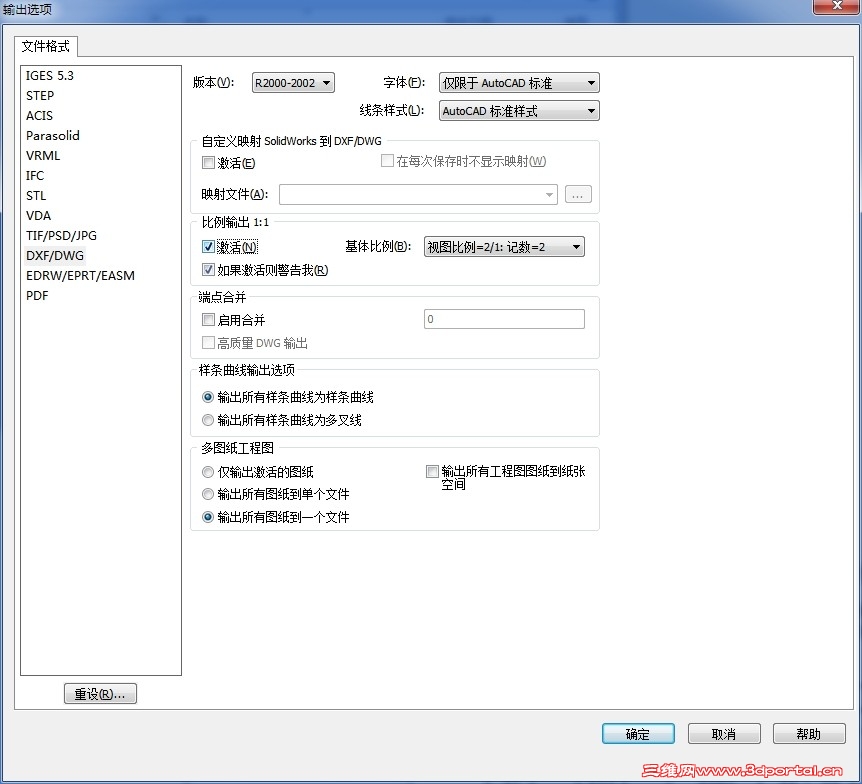Choose 仅输出激活的图纸 radio option
The height and width of the screenshot is (784, 862).
coord(208,472)
